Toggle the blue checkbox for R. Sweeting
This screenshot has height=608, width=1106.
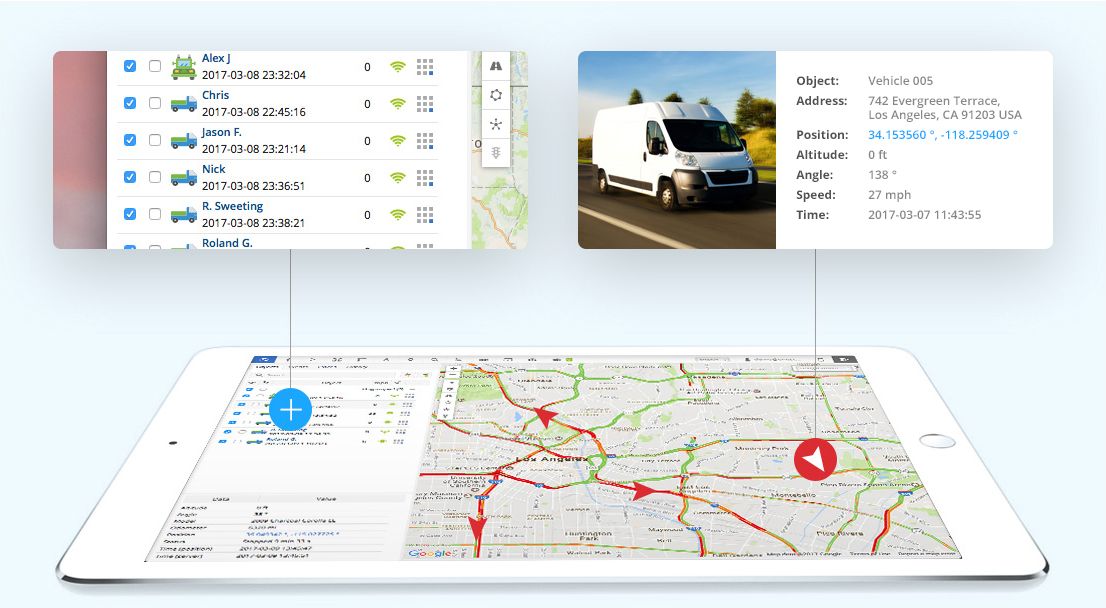coord(130,214)
